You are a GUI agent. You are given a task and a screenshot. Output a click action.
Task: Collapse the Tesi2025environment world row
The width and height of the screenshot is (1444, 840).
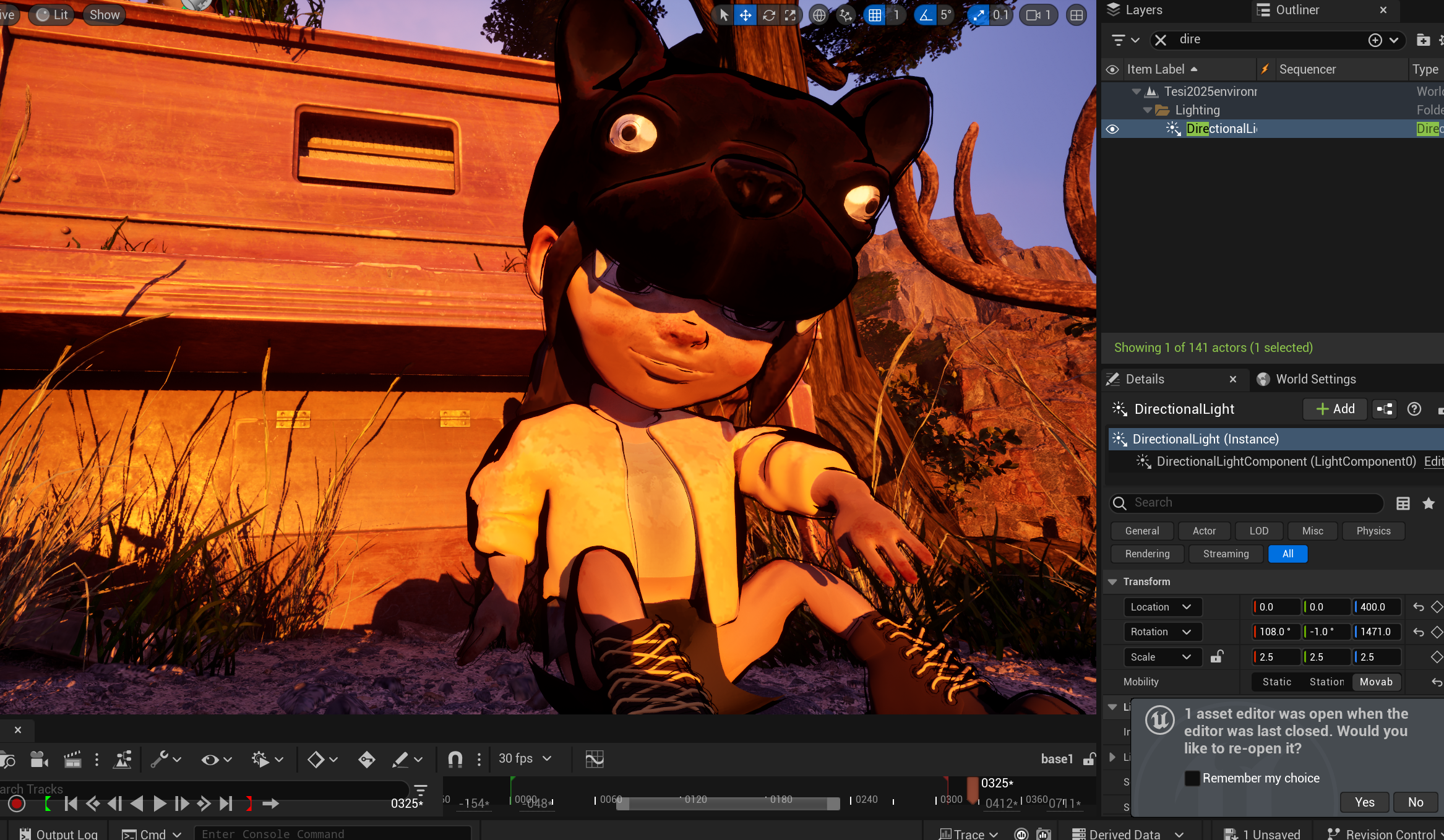[1136, 92]
